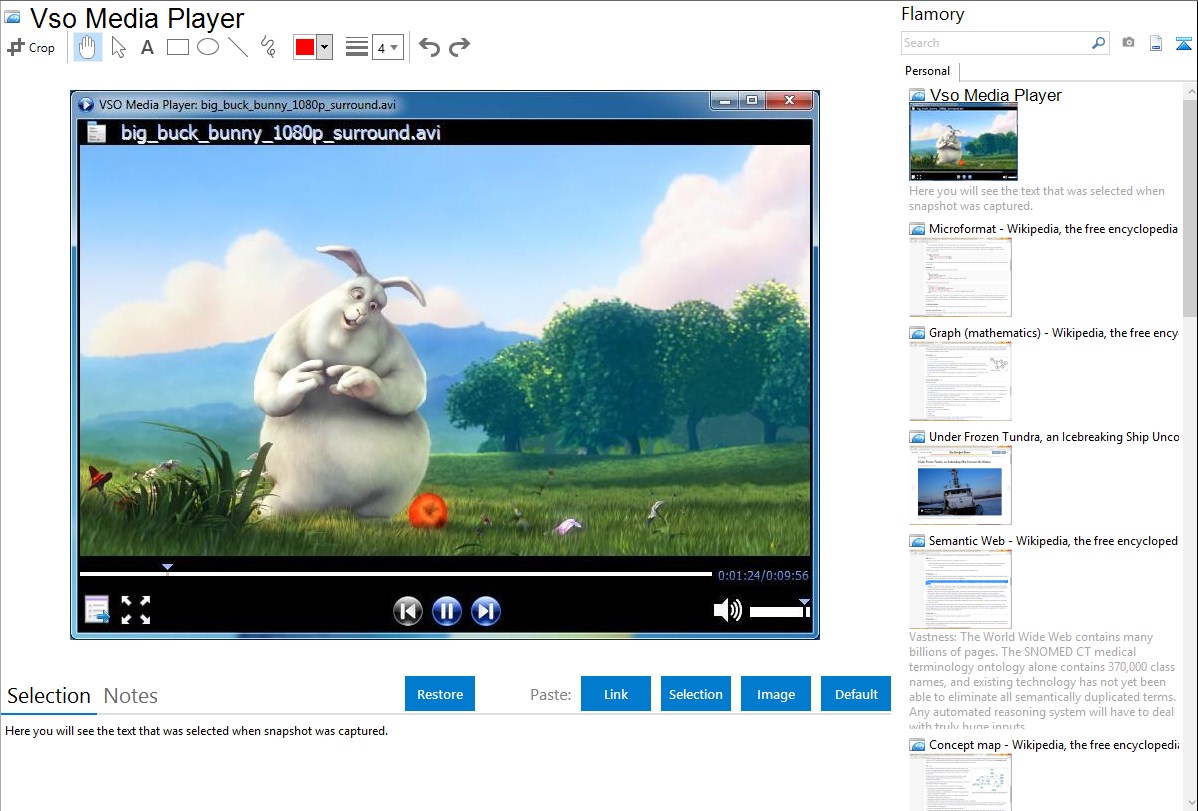Activate the hand pan tool
This screenshot has width=1198, height=811.
(88, 47)
